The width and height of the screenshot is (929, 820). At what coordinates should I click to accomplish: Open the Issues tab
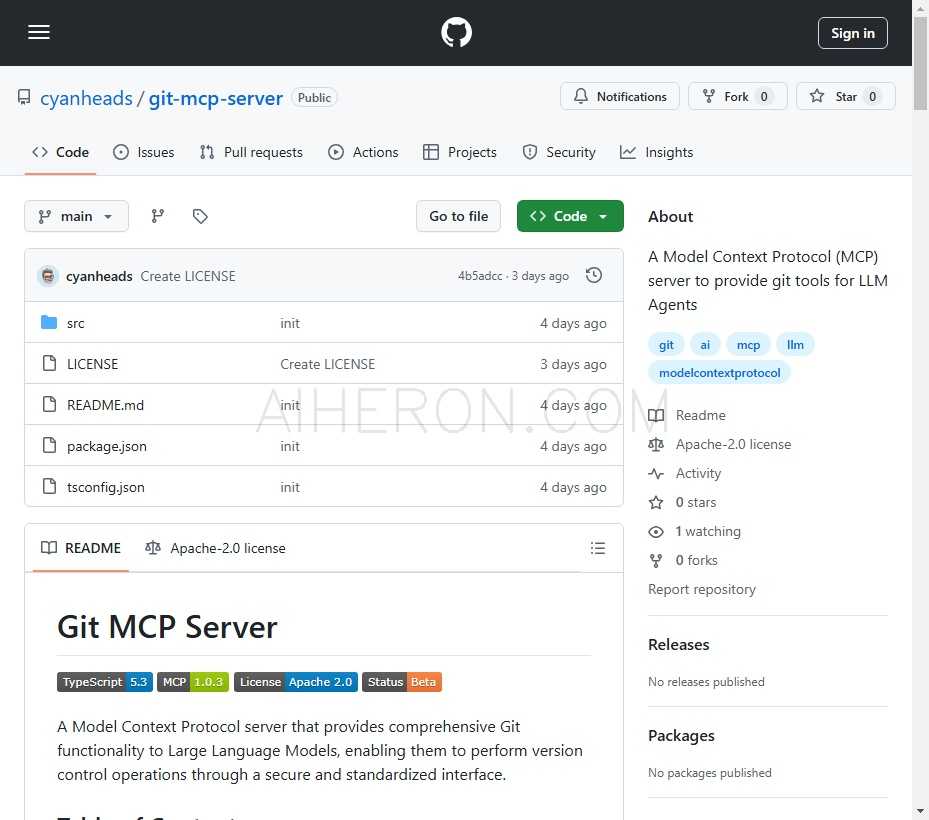[144, 152]
